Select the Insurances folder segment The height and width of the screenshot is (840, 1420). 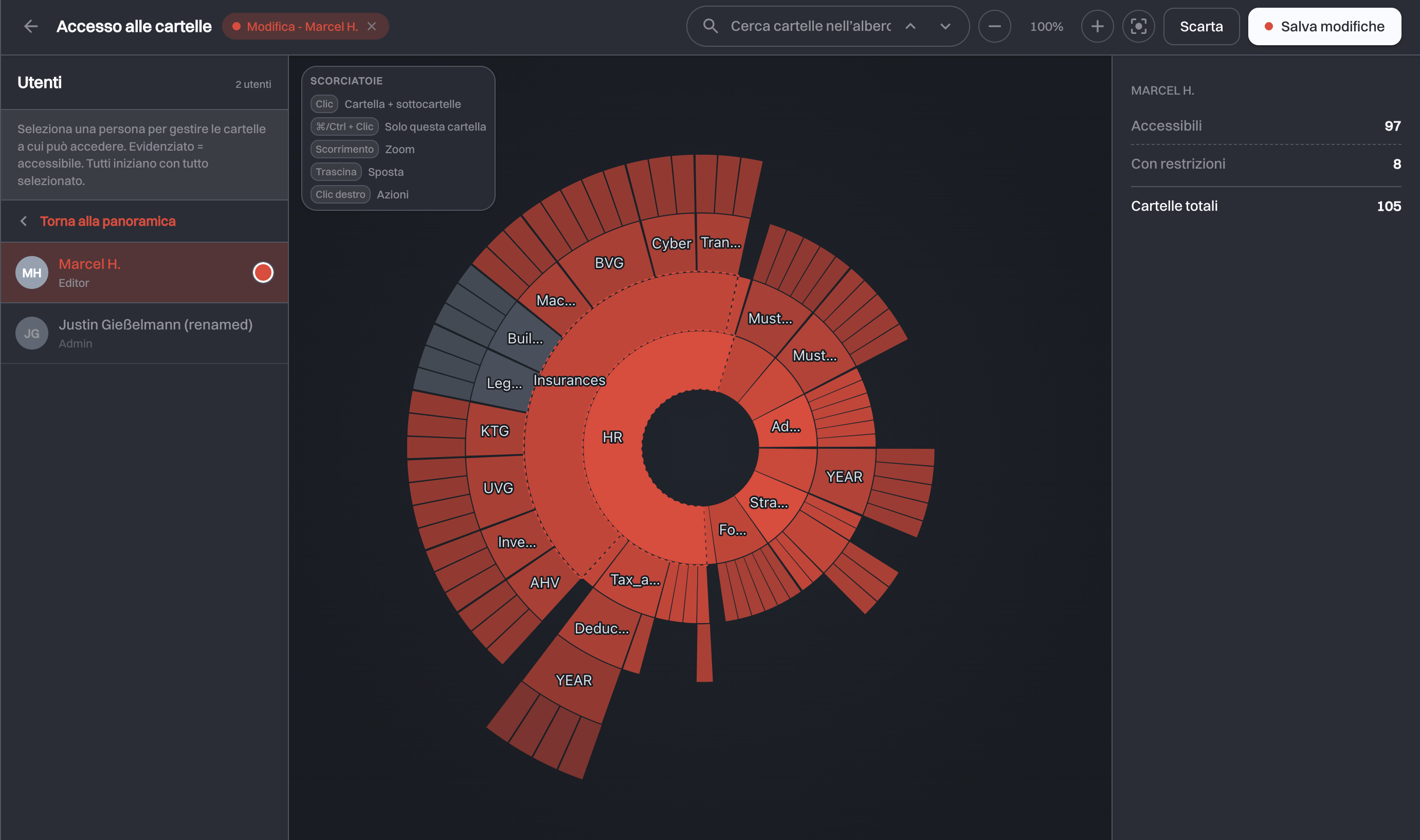tap(569, 380)
